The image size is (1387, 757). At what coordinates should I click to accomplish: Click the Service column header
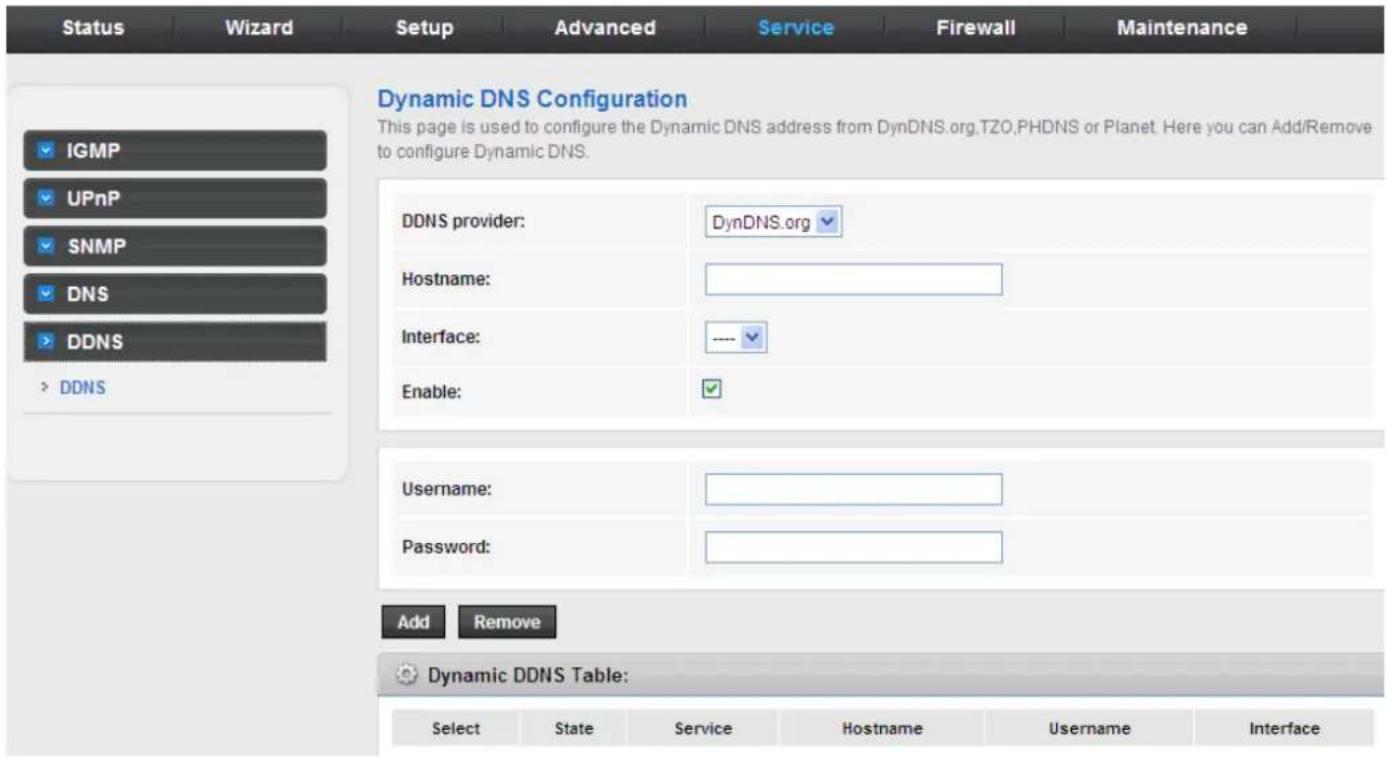point(703,729)
